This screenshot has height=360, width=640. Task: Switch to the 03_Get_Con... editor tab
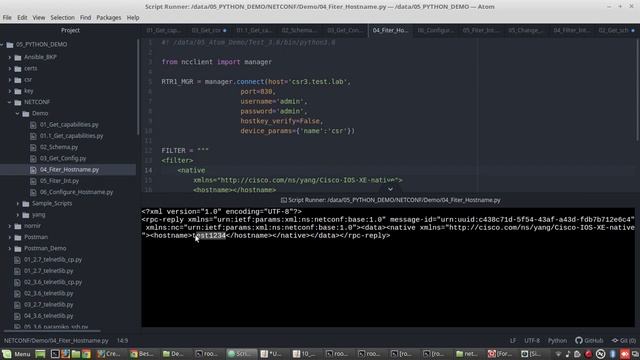pyautogui.click(x=345, y=30)
